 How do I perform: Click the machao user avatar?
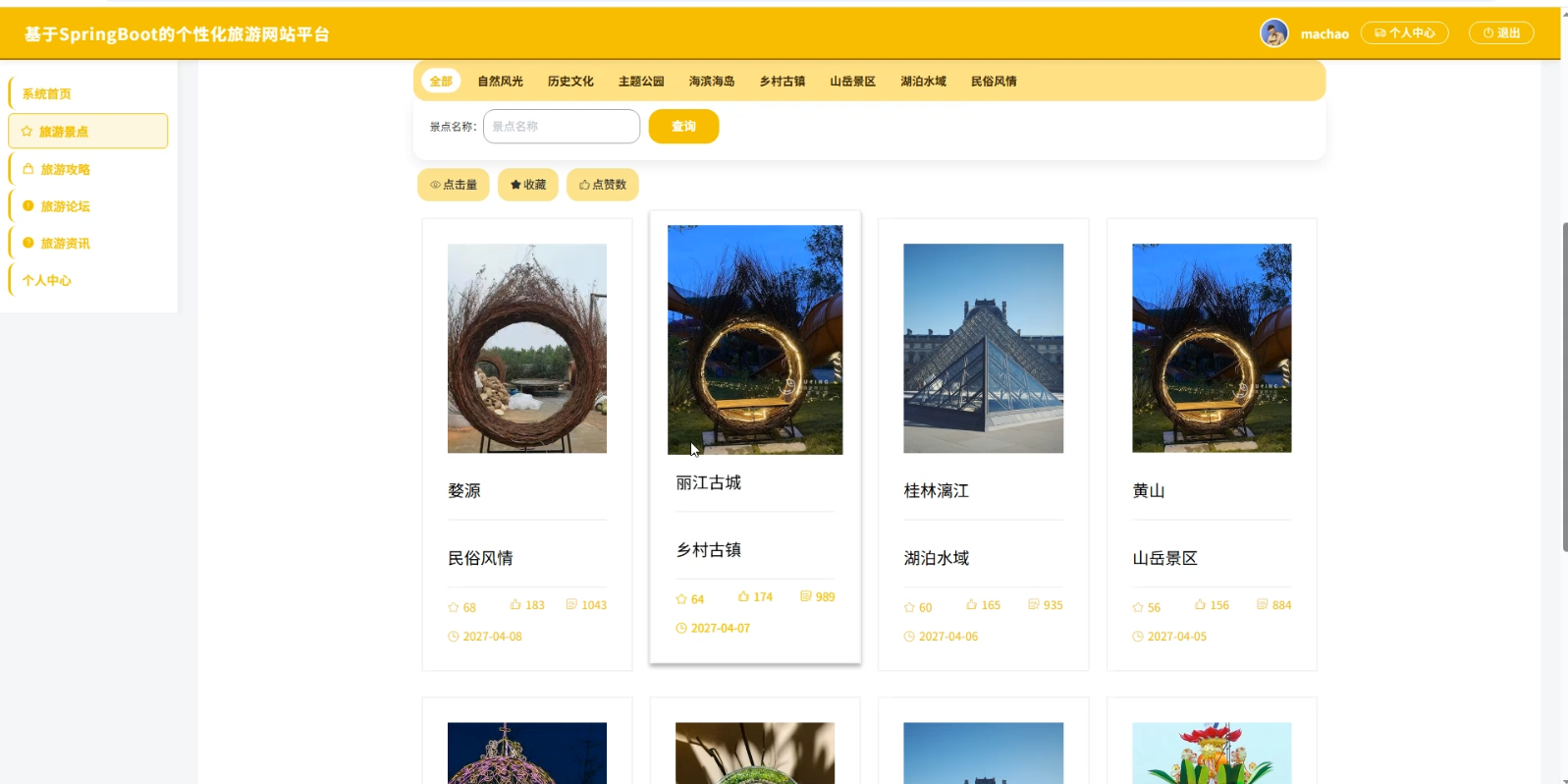[1273, 33]
